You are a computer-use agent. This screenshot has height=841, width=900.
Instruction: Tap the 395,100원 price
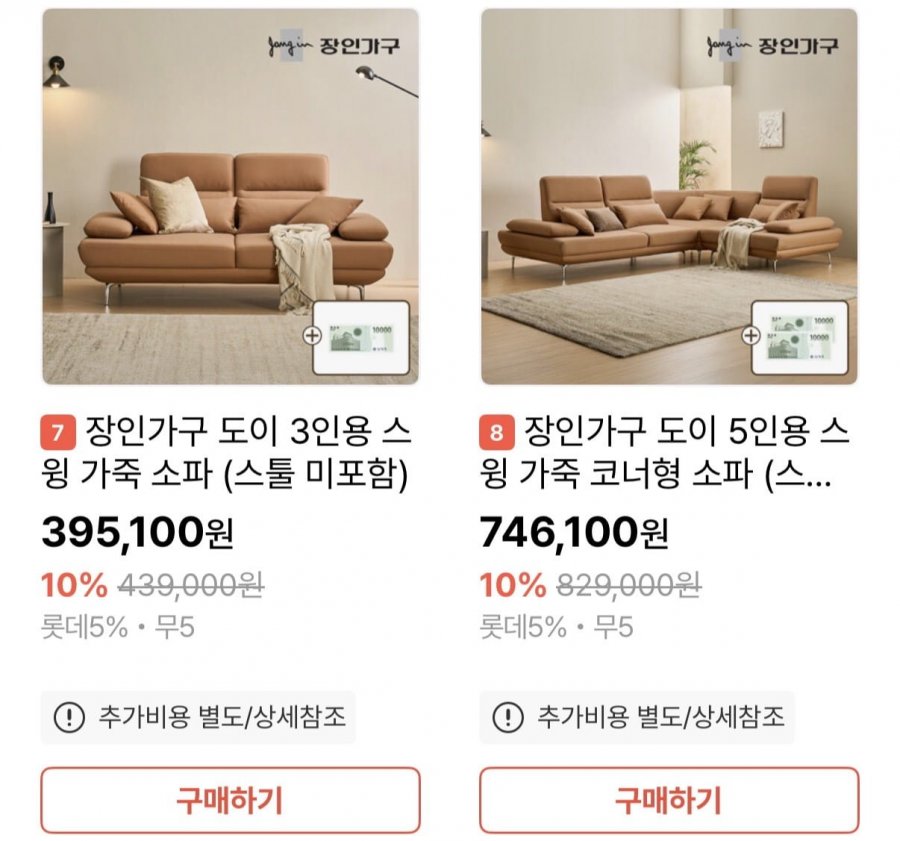[137, 534]
